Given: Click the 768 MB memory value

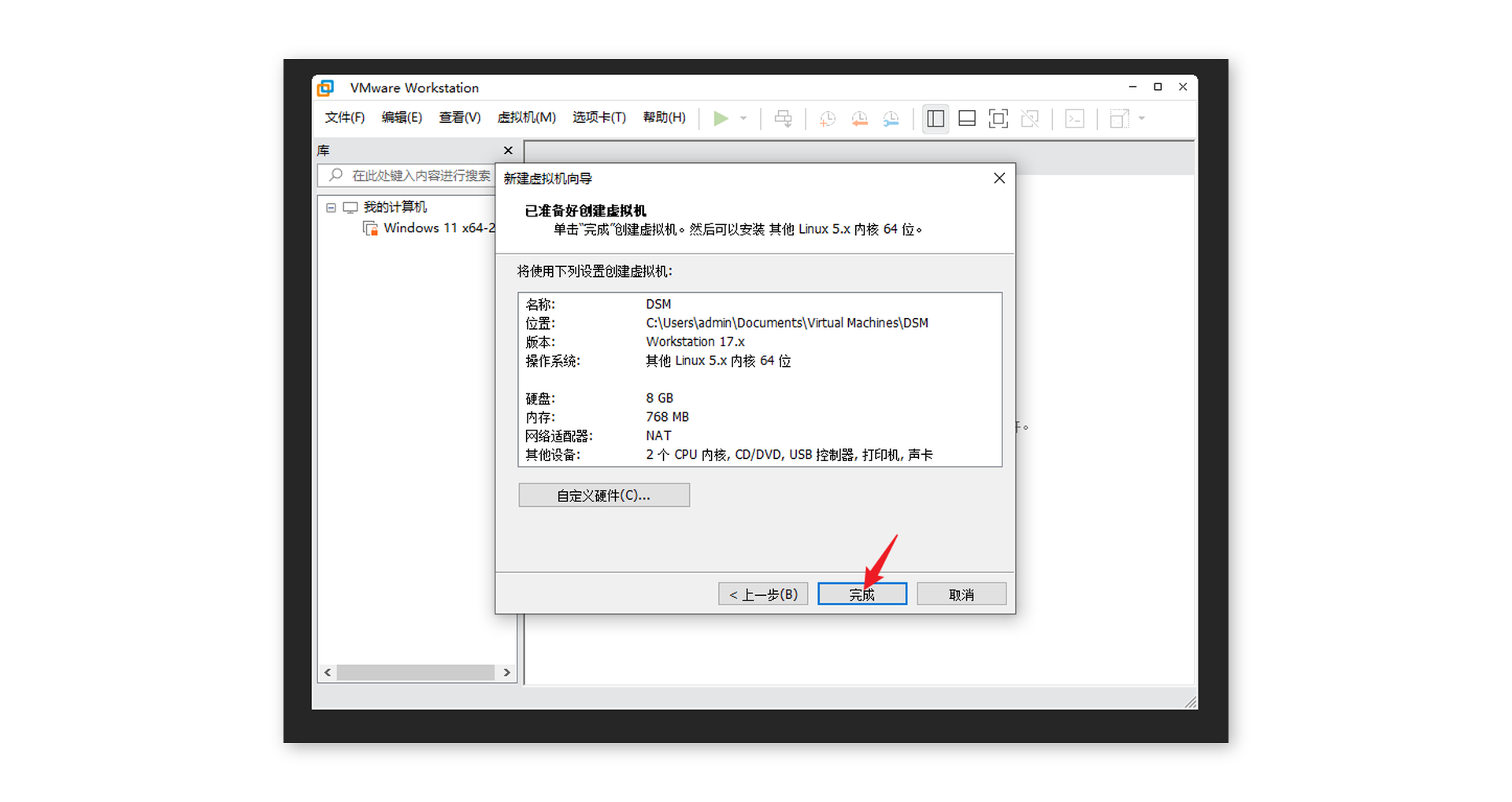Looking at the screenshot, I should [x=667, y=417].
